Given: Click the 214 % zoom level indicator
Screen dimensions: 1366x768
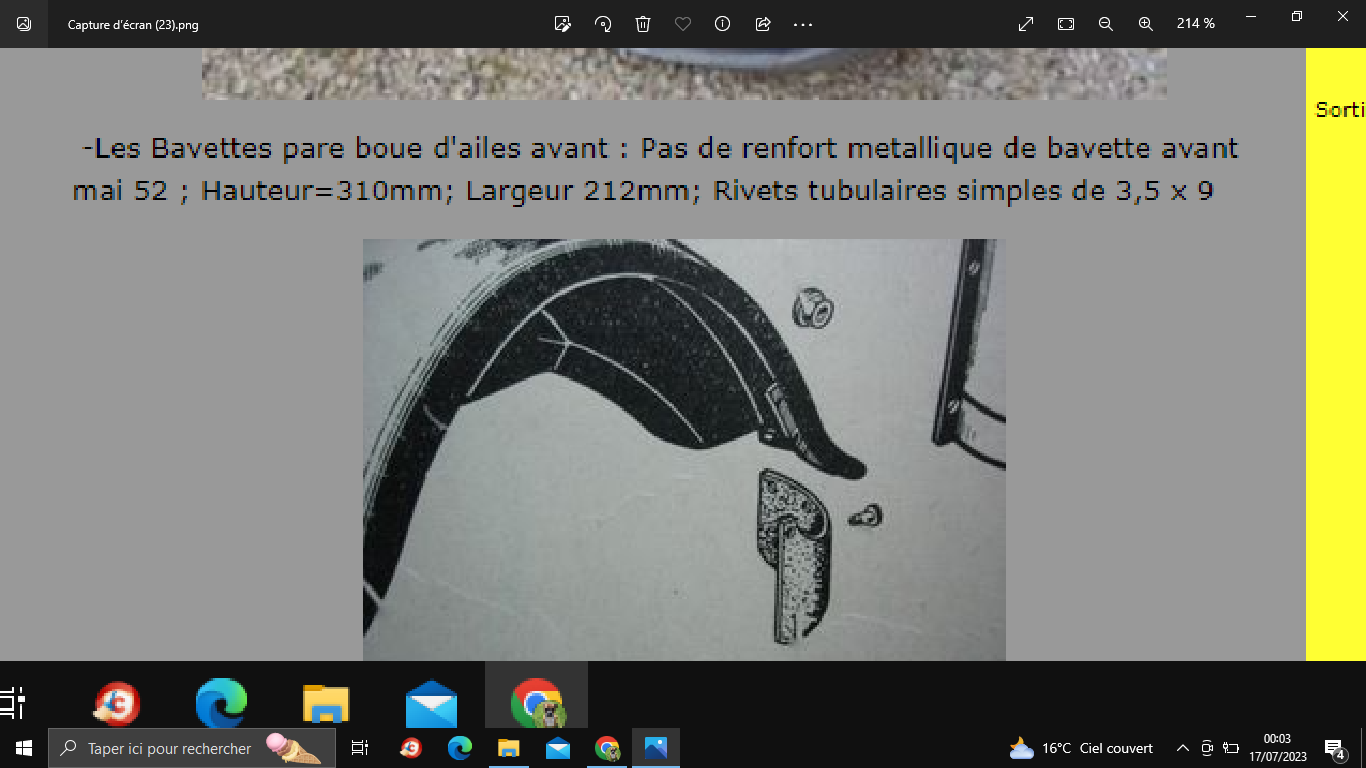Looking at the screenshot, I should tap(1195, 24).
